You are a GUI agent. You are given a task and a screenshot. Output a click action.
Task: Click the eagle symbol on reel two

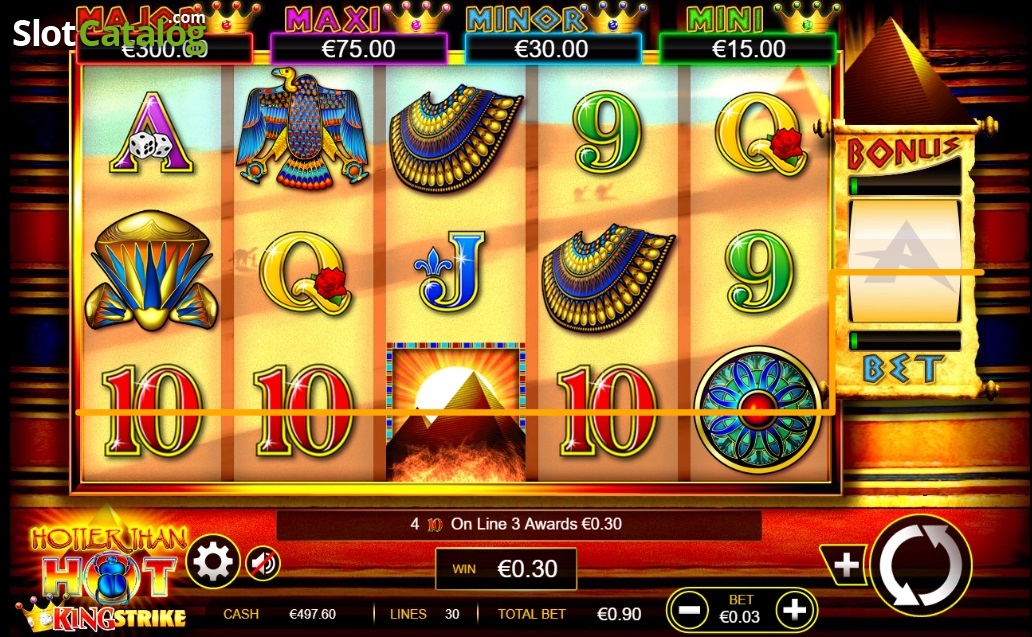pyautogui.click(x=302, y=128)
